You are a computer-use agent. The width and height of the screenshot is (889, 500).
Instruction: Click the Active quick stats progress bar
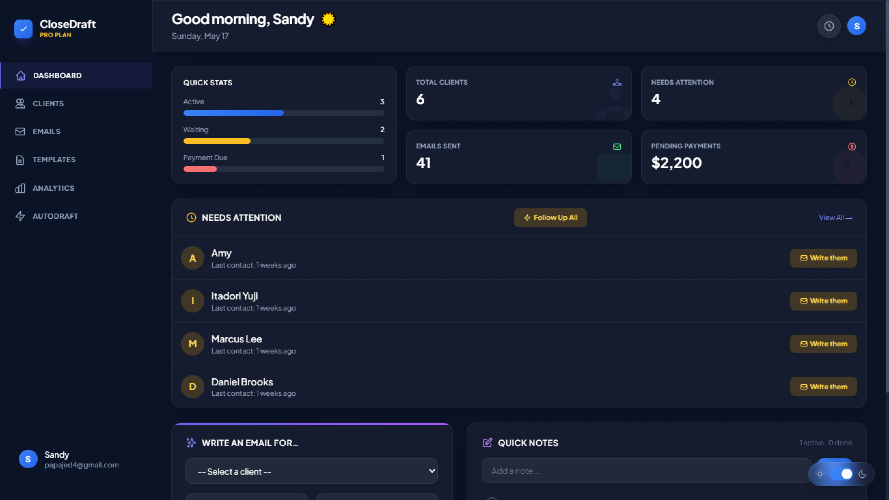[x=283, y=113]
